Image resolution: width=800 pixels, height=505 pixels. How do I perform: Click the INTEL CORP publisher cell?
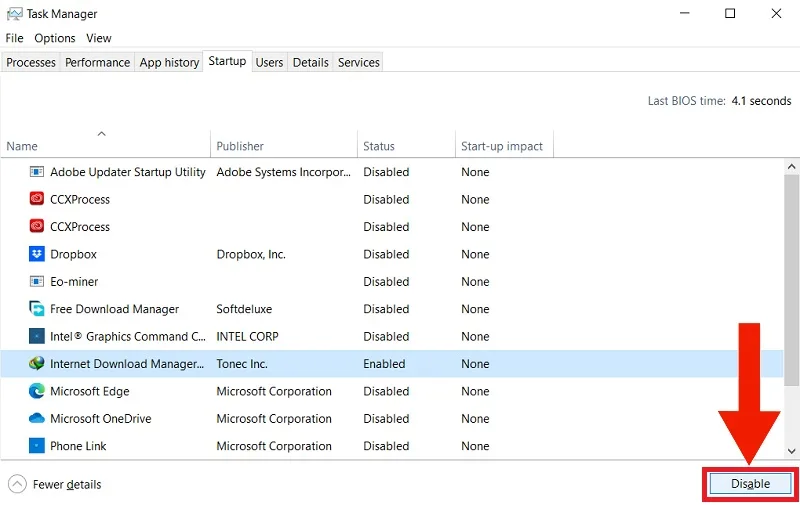coord(247,336)
